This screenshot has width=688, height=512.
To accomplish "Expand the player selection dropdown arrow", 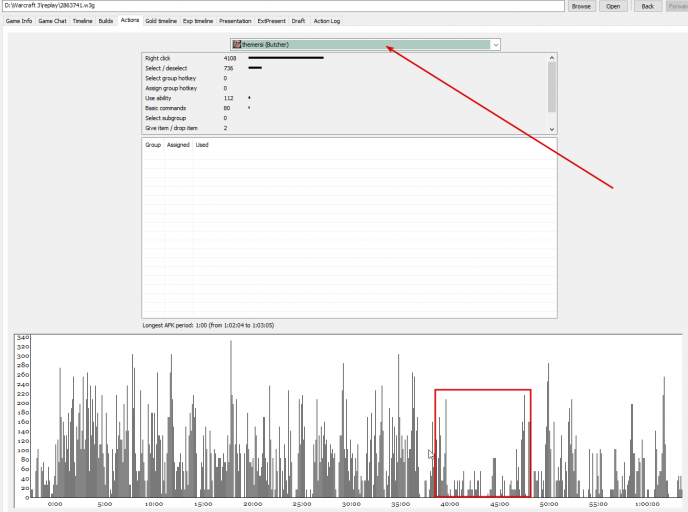I will (x=495, y=44).
